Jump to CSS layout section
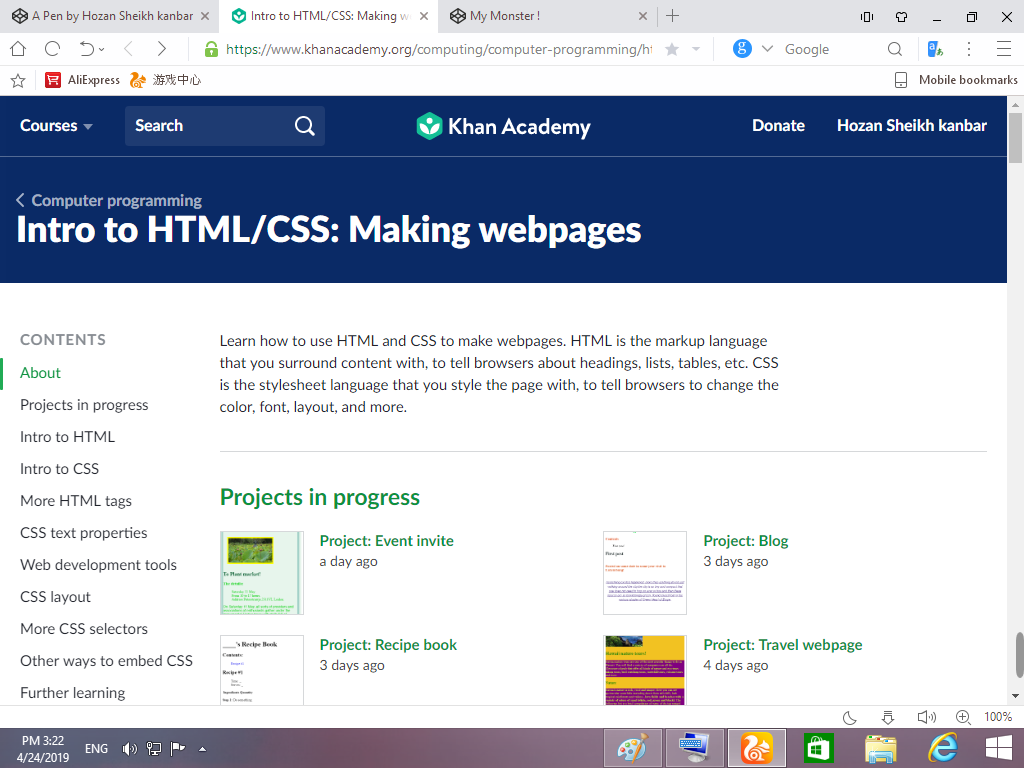Viewport: 1024px width, 768px height. 56,597
